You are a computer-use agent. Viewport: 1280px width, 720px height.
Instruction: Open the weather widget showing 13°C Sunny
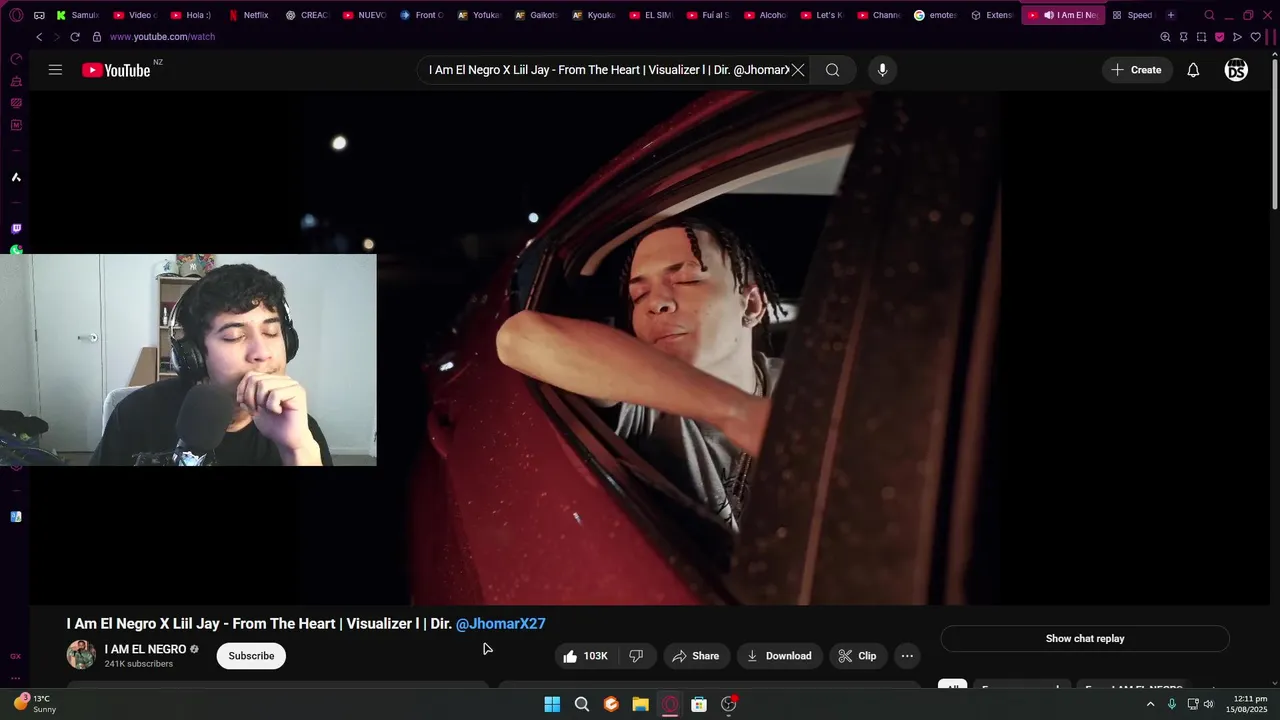tap(36, 704)
